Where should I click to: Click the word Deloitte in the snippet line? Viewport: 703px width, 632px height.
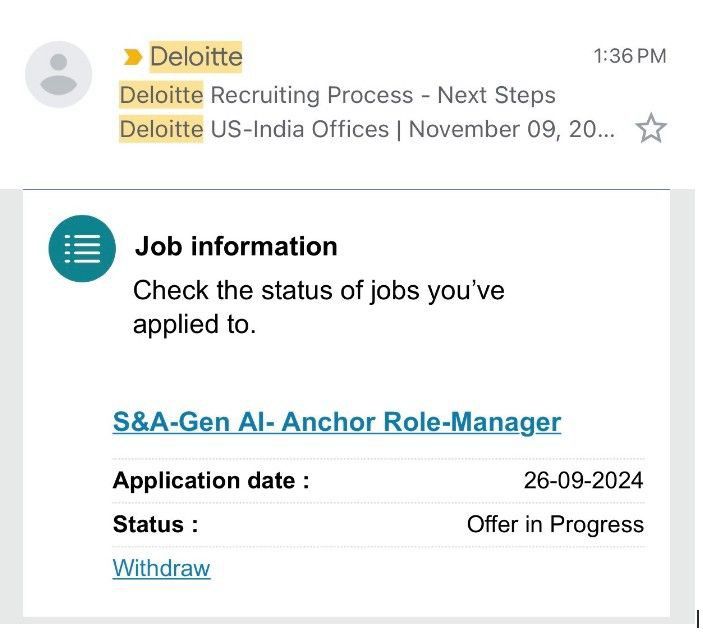(161, 129)
